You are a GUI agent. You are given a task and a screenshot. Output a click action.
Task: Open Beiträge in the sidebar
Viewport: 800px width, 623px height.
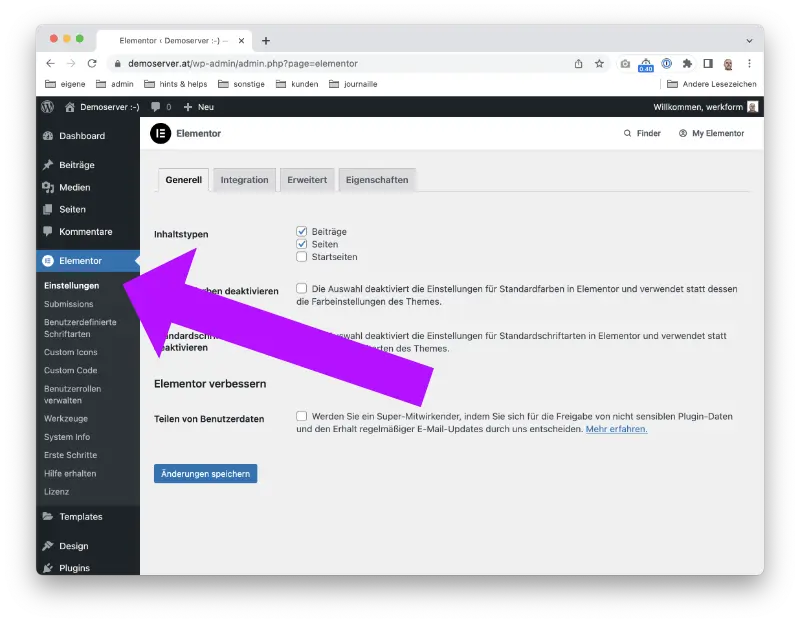(x=88, y=165)
